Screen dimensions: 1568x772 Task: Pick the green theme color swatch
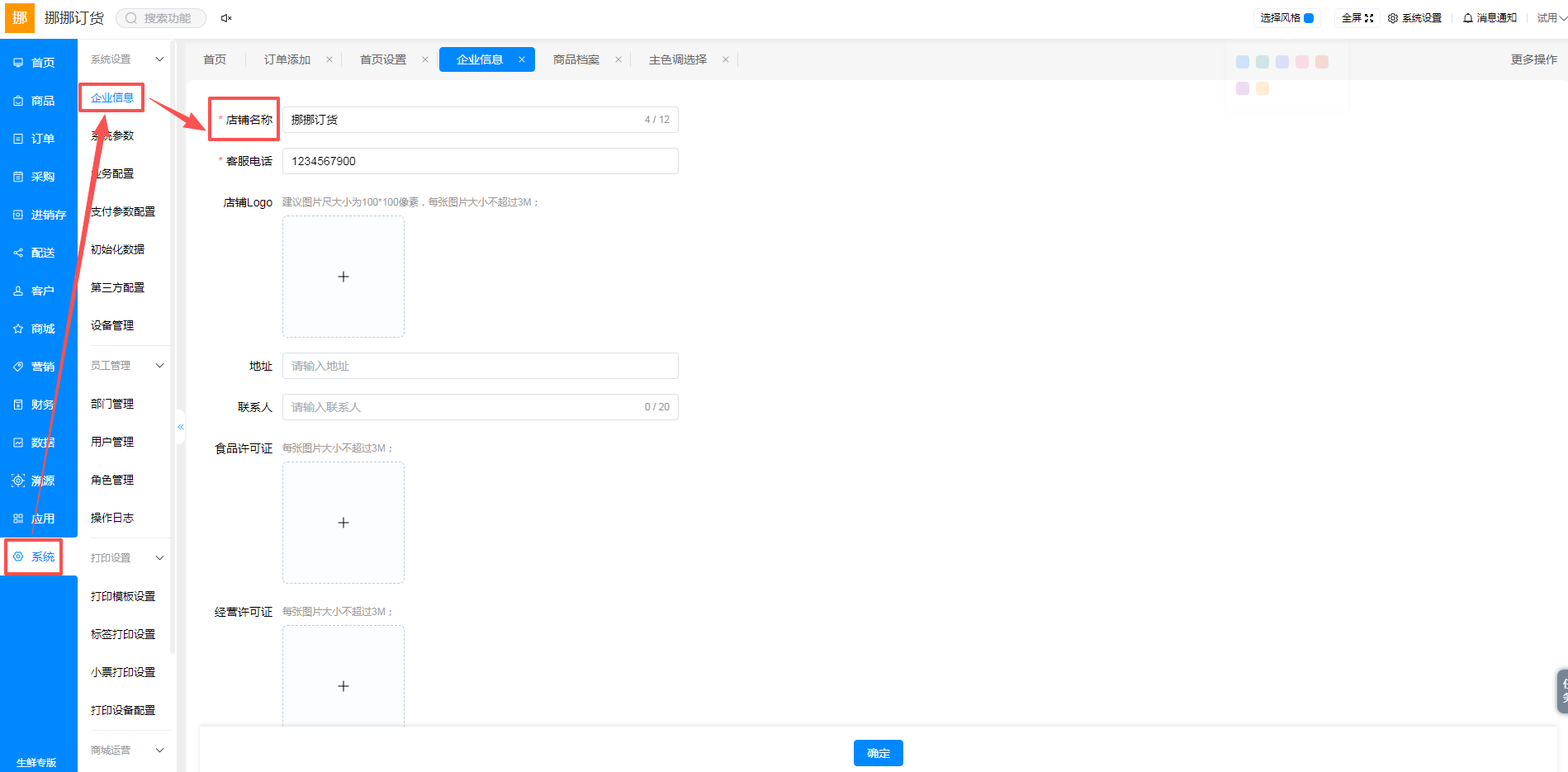(x=1262, y=62)
